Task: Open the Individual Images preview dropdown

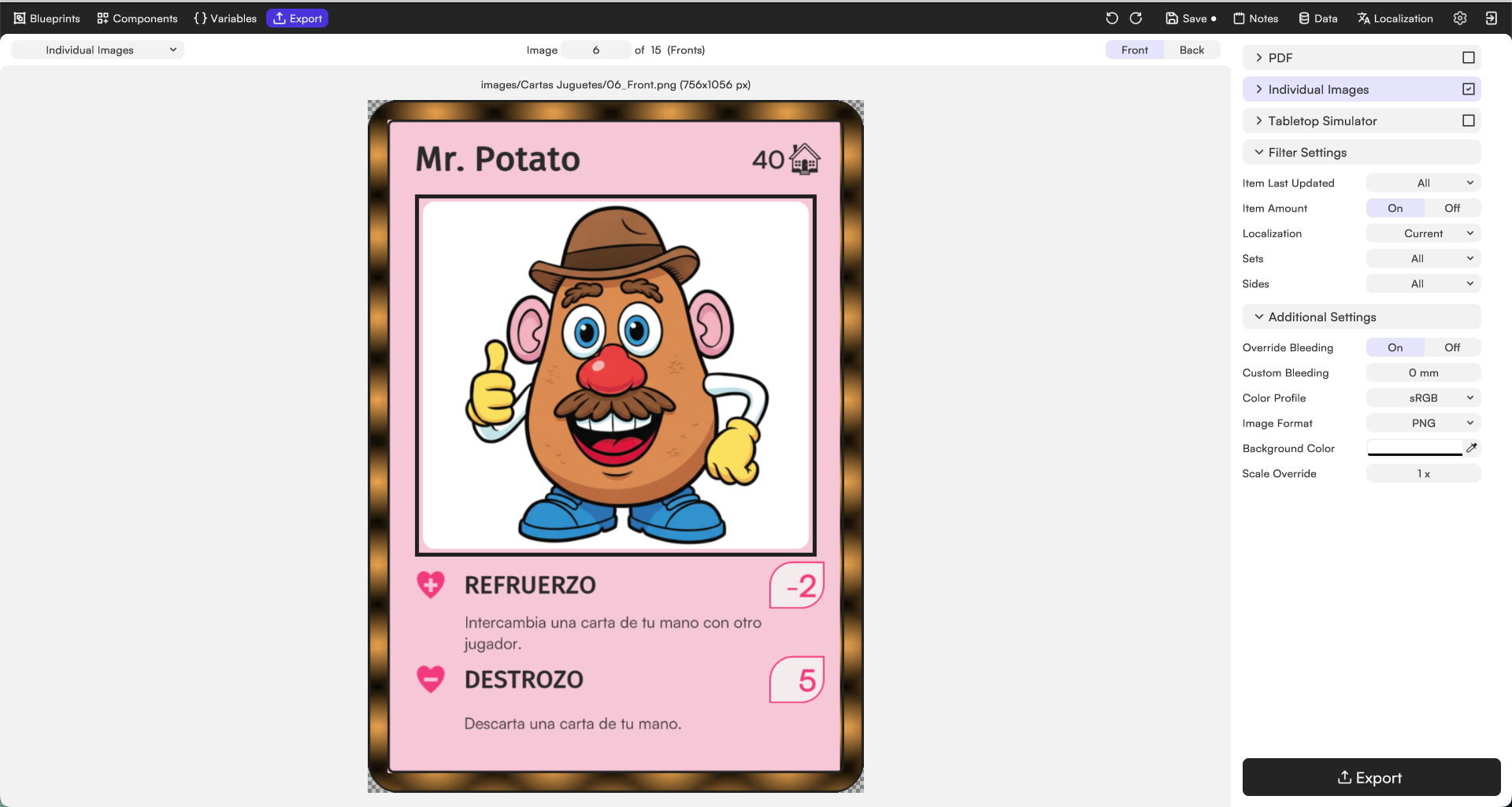Action: pos(98,50)
